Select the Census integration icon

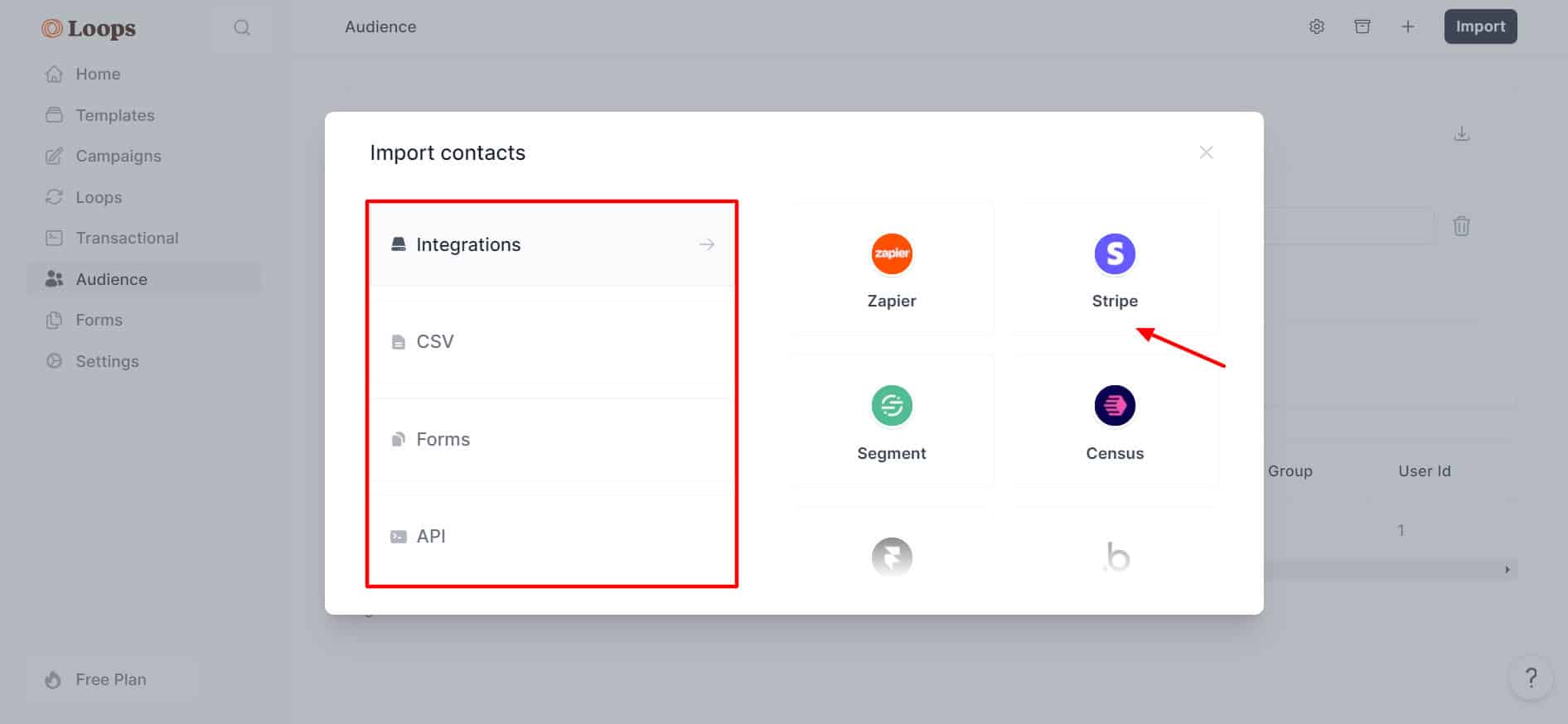(x=1115, y=406)
